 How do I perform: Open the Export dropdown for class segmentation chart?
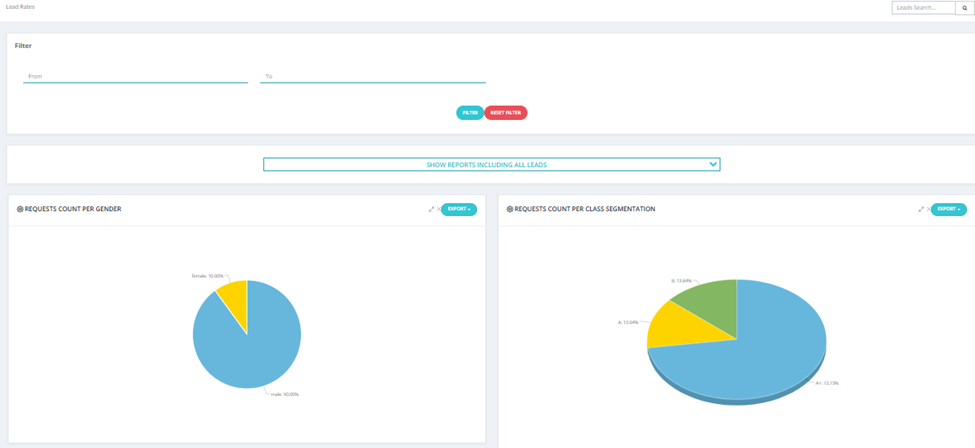coord(949,209)
